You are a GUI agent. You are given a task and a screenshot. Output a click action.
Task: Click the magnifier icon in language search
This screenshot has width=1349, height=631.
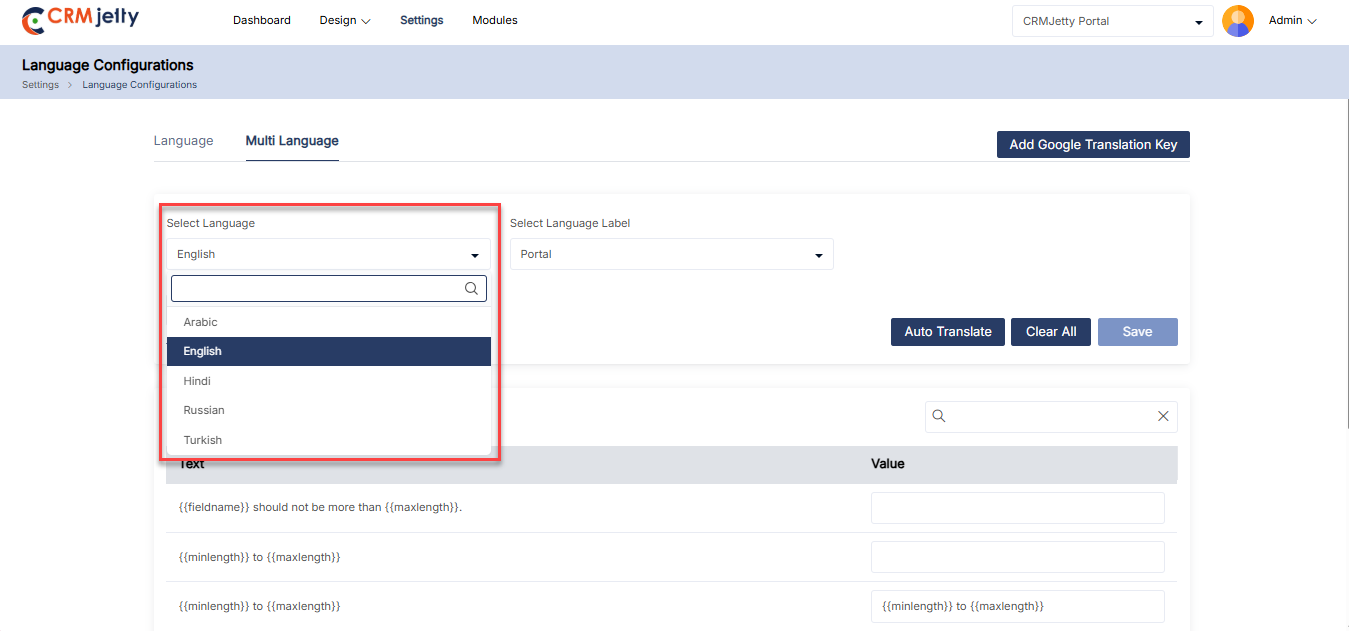(471, 289)
